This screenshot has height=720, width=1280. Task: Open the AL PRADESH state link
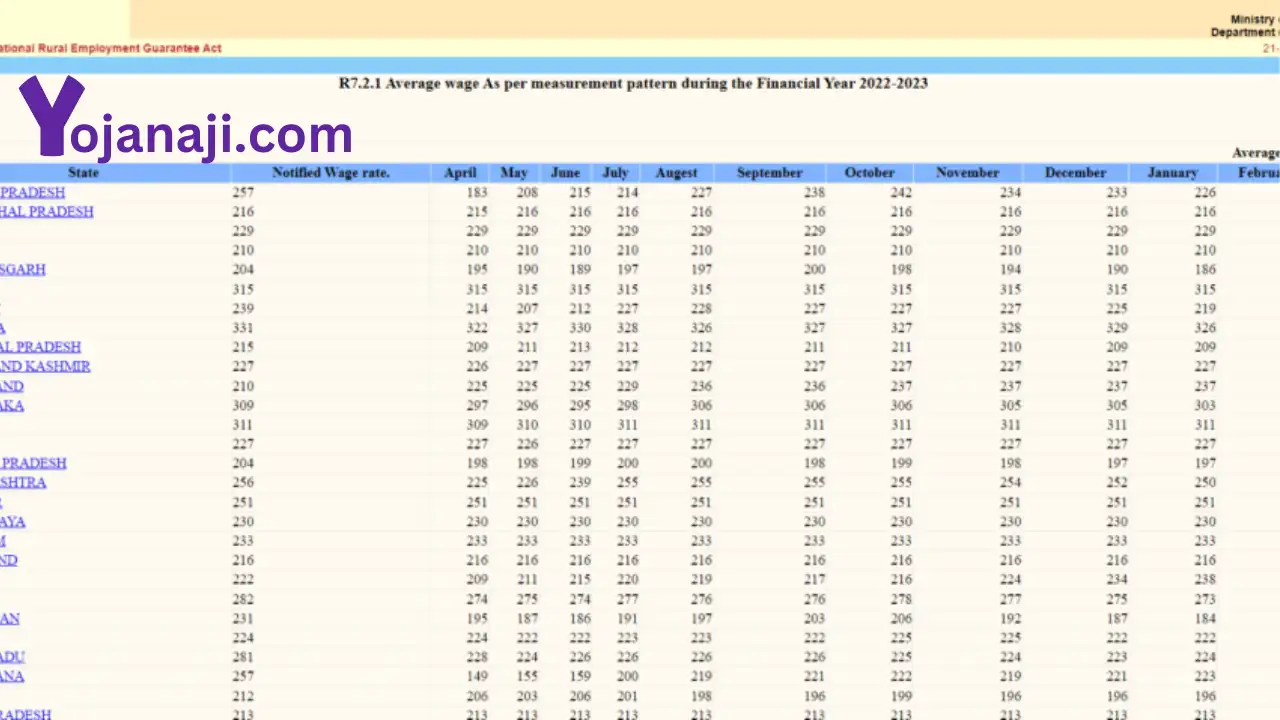[x=41, y=347]
